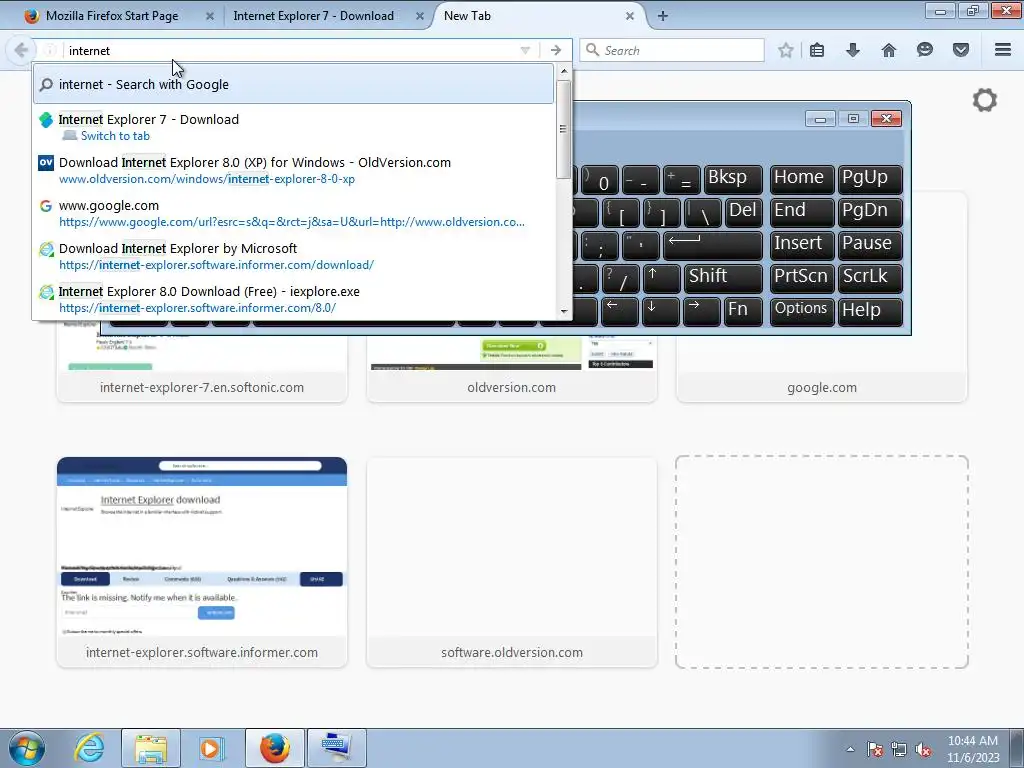Close the Internet Explorer 7 - Download tab
1024x768 pixels.
420,16
